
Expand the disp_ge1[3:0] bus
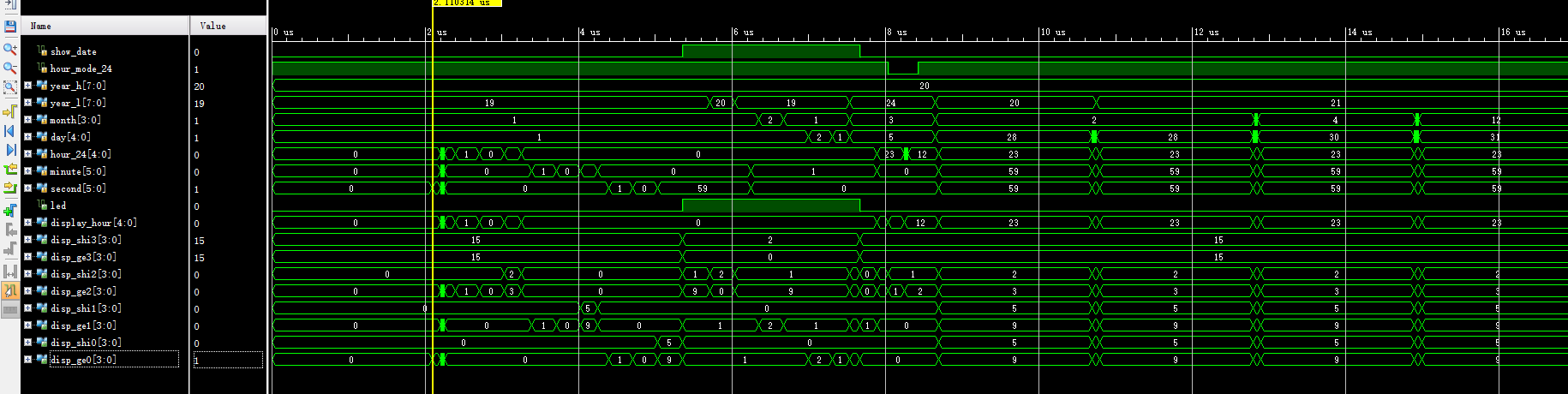(x=27, y=325)
